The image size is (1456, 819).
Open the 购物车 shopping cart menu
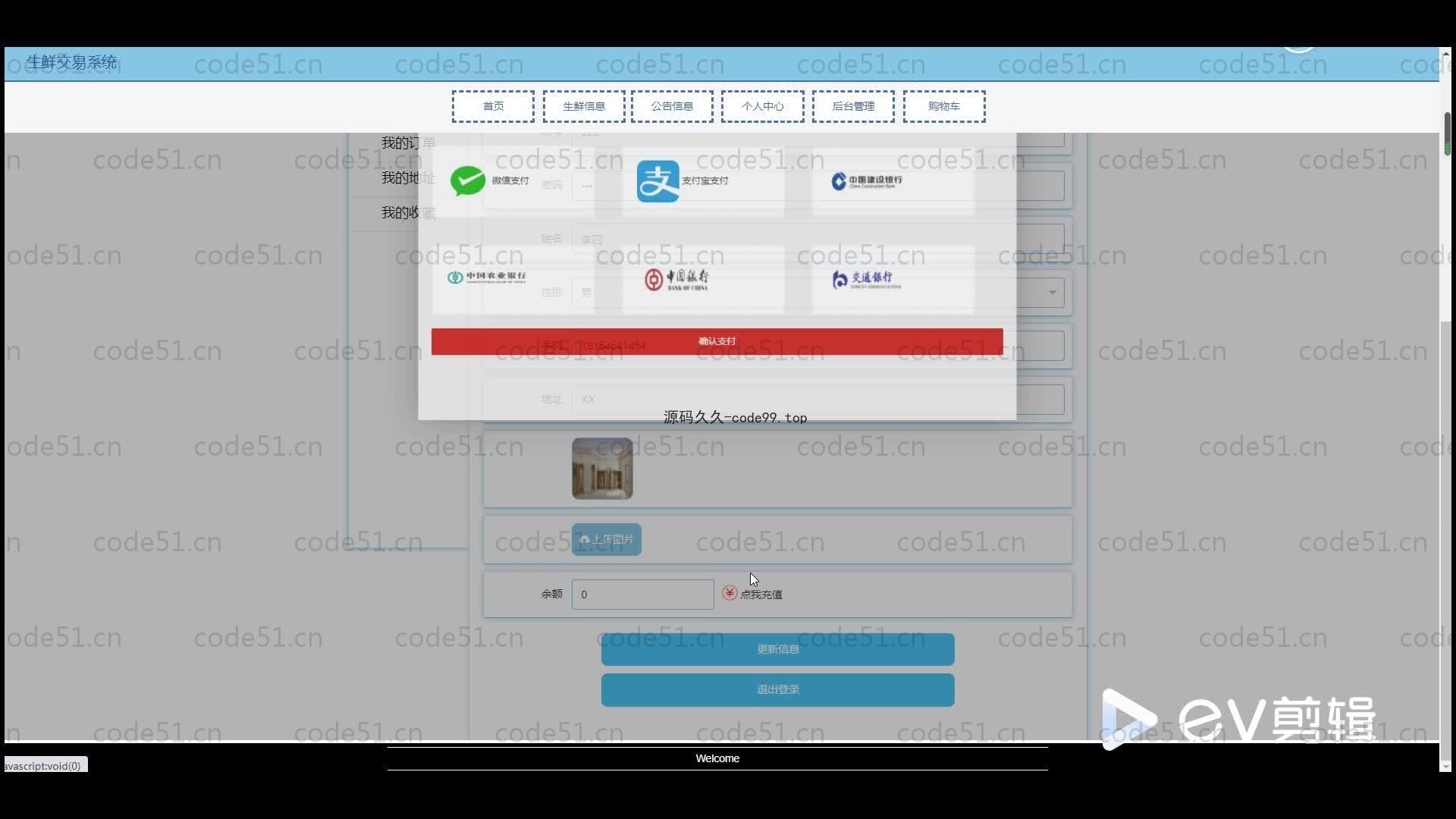pyautogui.click(x=944, y=106)
